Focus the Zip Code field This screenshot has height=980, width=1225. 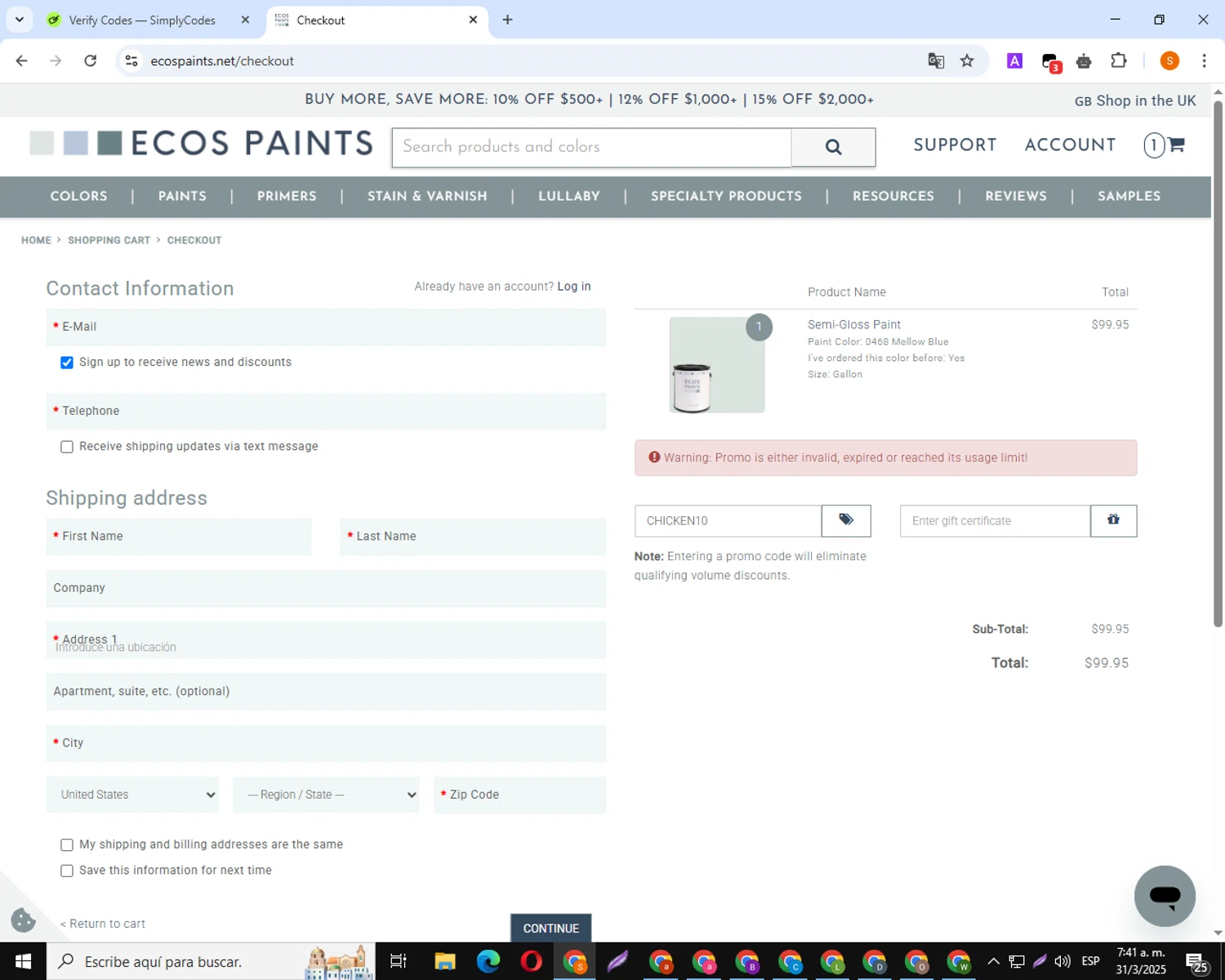click(519, 795)
